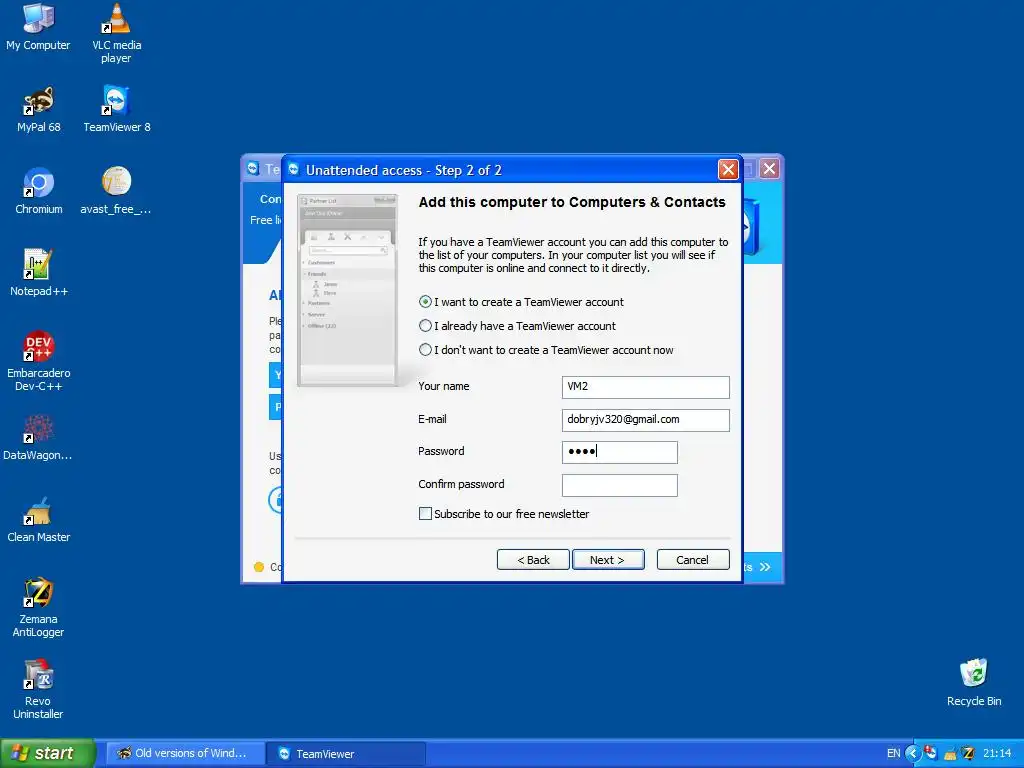This screenshot has height=768, width=1024.
Task: Click the heading 'Add this computer to Computers & Contacts'
Action: (572, 202)
